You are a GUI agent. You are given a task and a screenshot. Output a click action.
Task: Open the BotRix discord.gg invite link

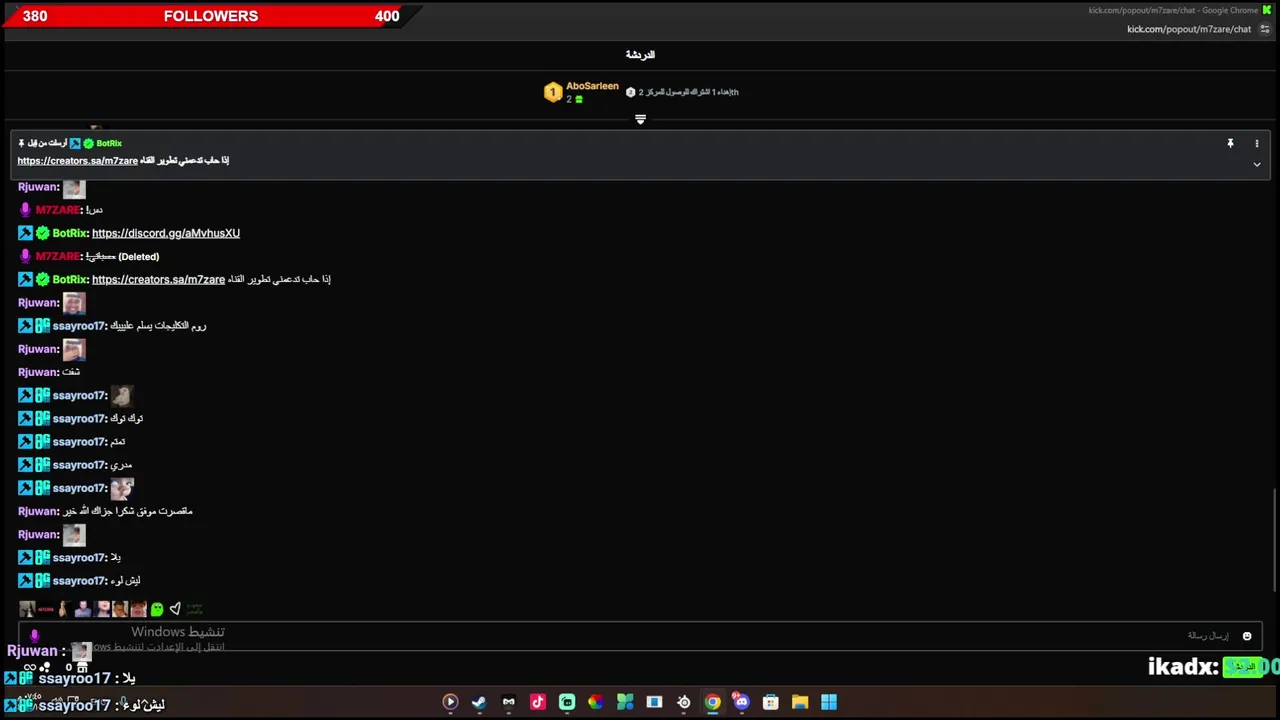166,233
